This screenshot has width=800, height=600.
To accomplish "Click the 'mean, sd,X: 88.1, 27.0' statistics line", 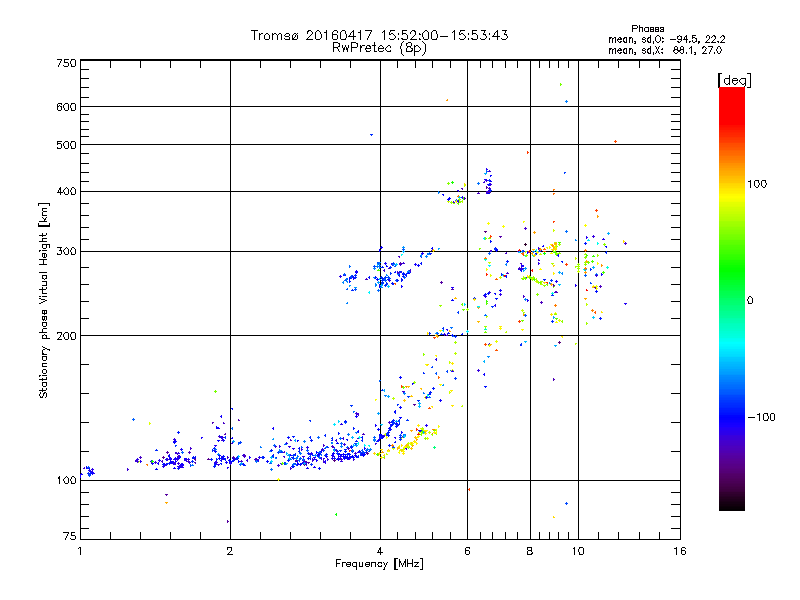I will click(x=665, y=50).
